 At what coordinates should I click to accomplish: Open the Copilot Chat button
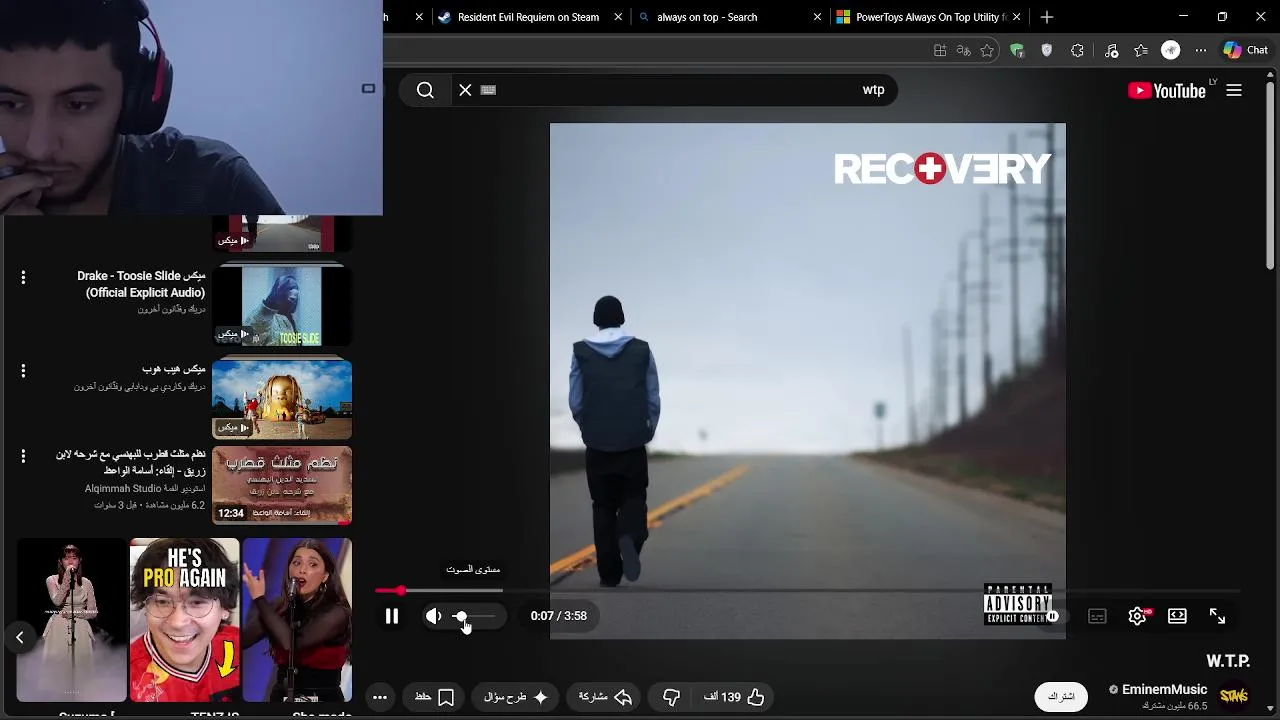1246,50
